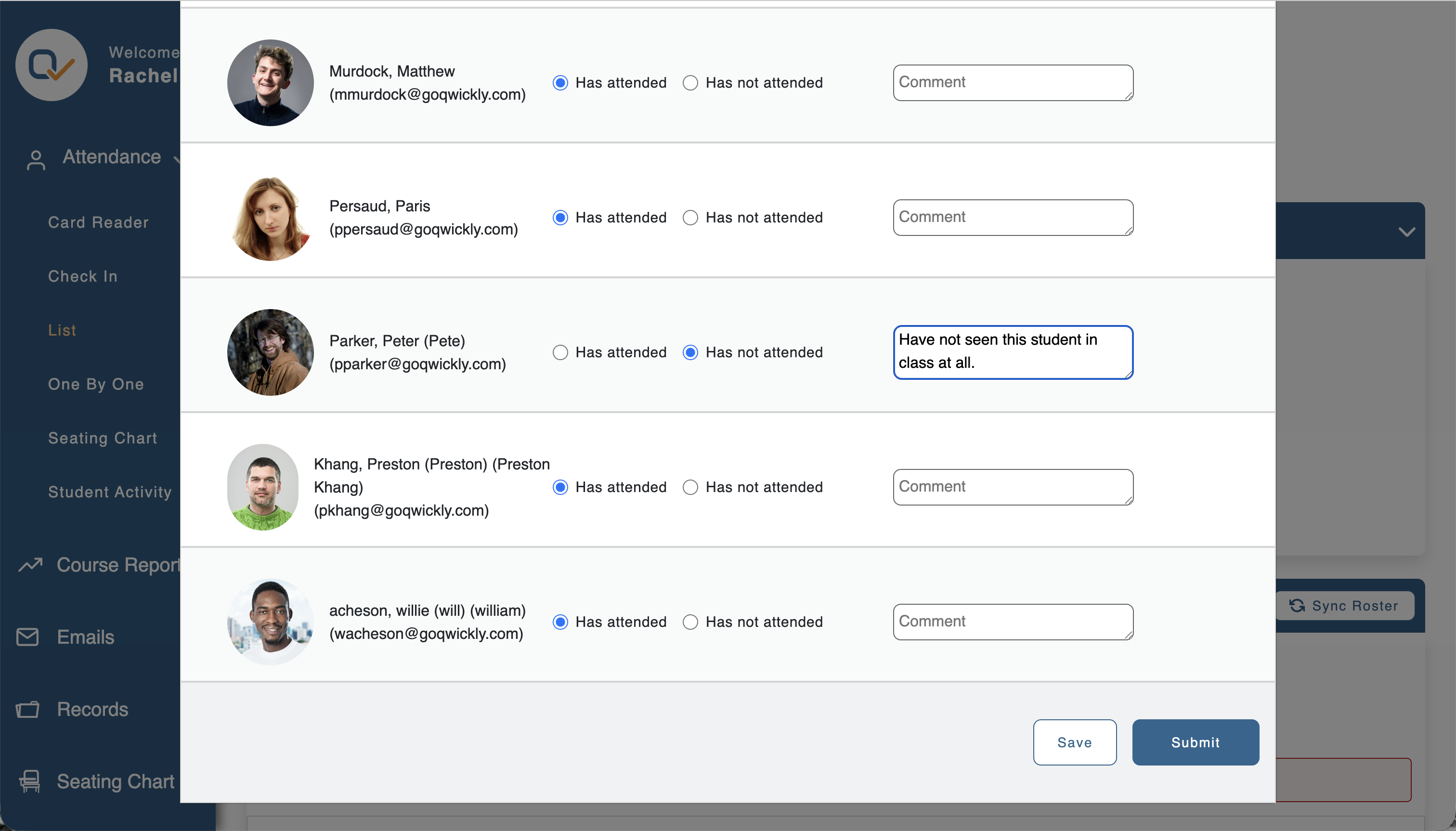Expand the dark blue panel chevron
1456x831 pixels.
click(x=1406, y=231)
